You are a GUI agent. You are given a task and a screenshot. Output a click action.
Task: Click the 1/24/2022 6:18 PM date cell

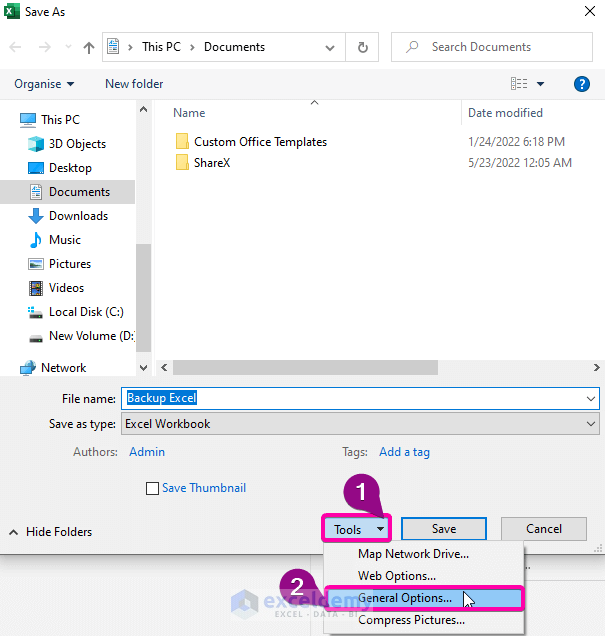516,142
